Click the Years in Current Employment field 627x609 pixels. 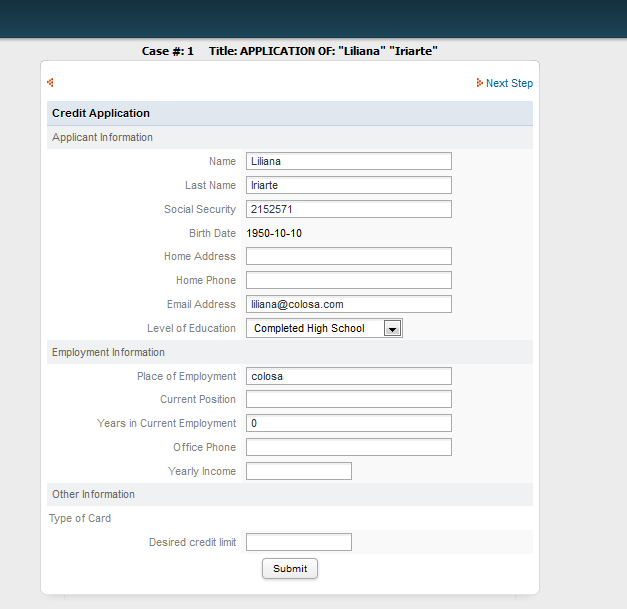pyautogui.click(x=348, y=423)
